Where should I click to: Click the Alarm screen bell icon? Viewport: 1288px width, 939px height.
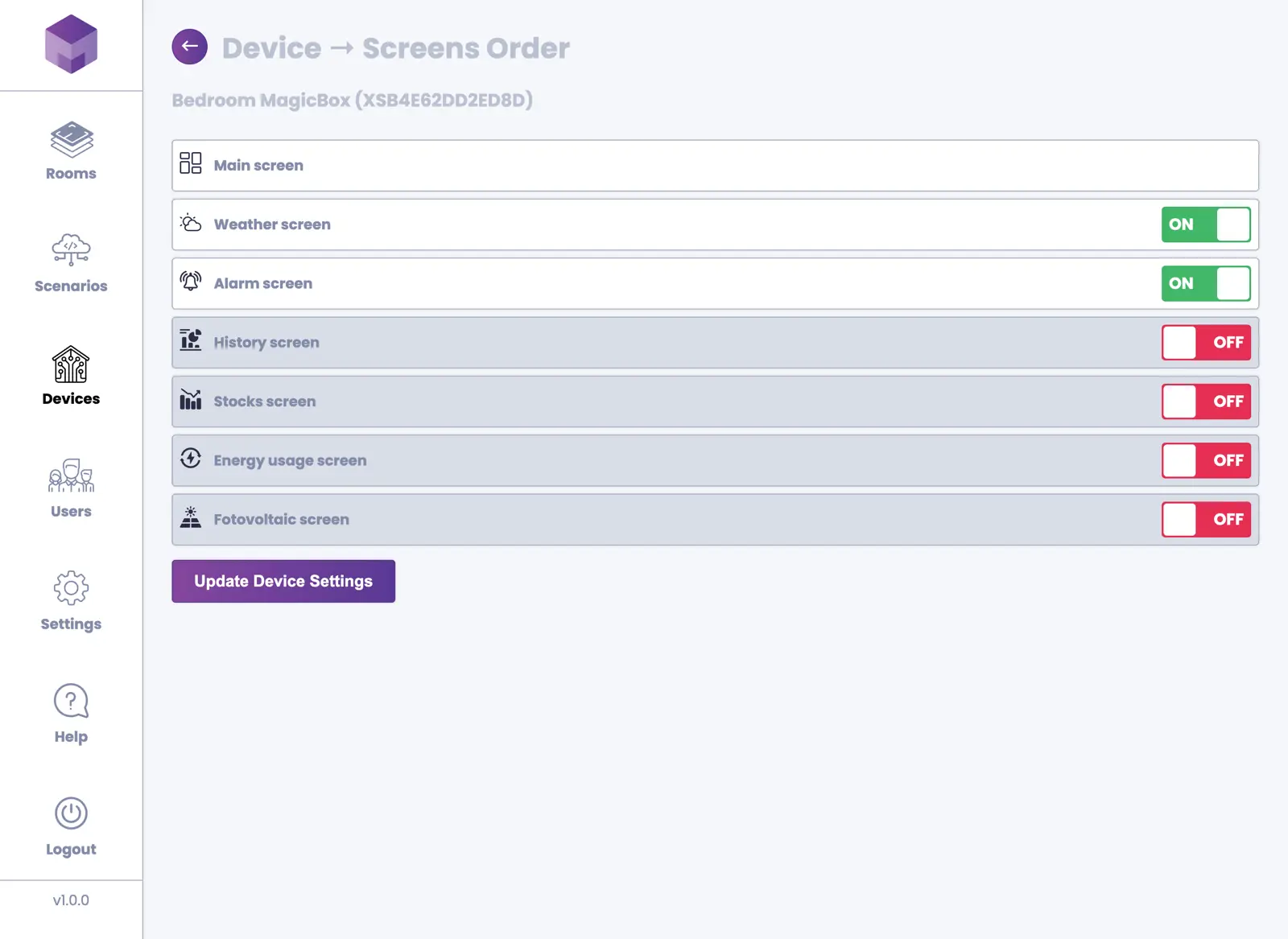point(191,282)
